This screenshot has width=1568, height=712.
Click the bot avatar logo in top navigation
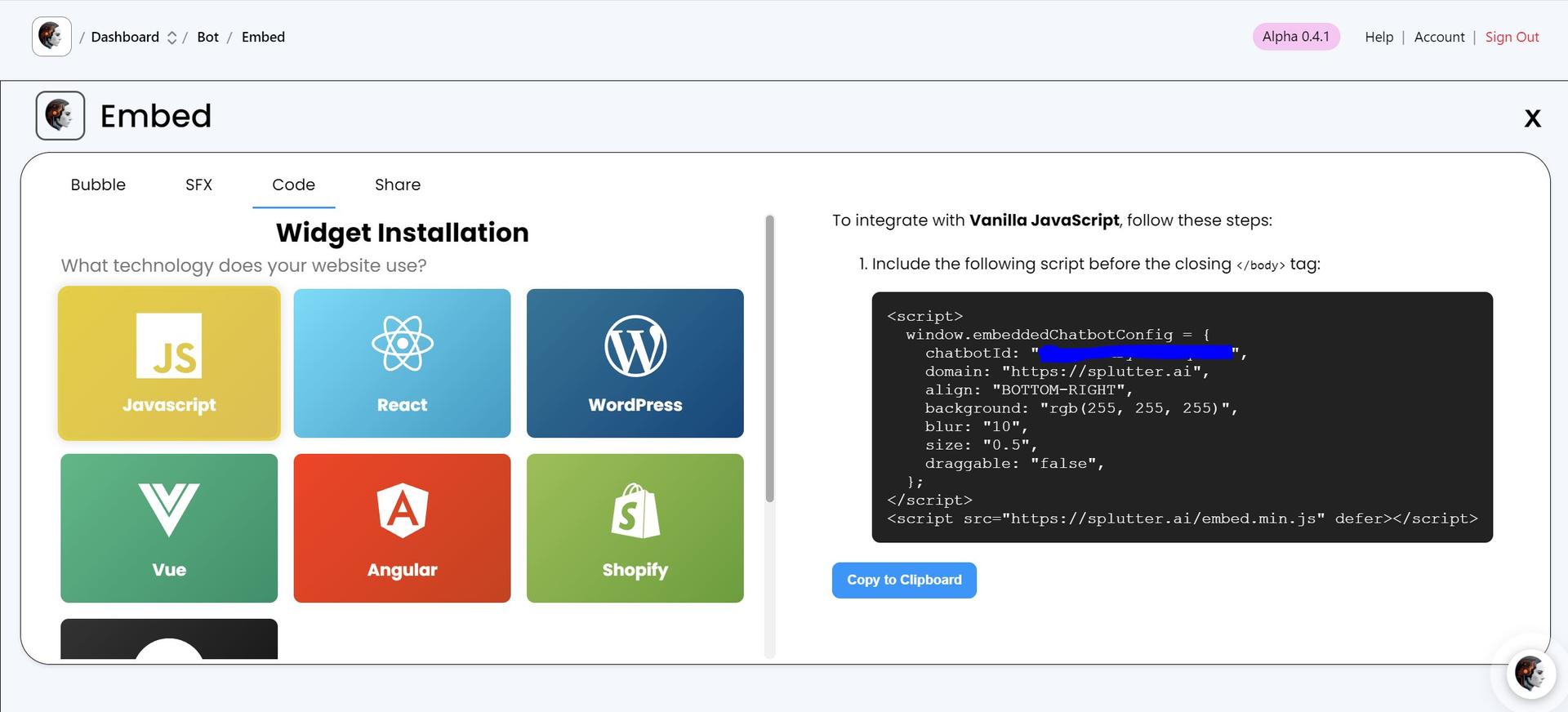pos(51,37)
